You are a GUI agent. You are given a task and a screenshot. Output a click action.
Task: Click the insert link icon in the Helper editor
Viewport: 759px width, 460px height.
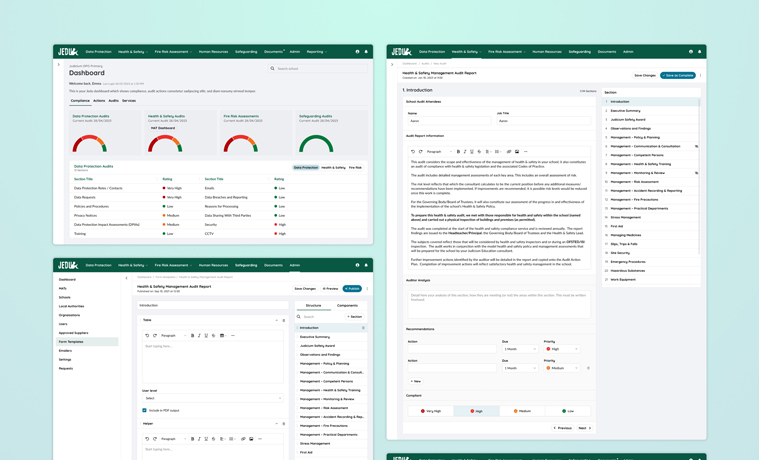(243, 439)
